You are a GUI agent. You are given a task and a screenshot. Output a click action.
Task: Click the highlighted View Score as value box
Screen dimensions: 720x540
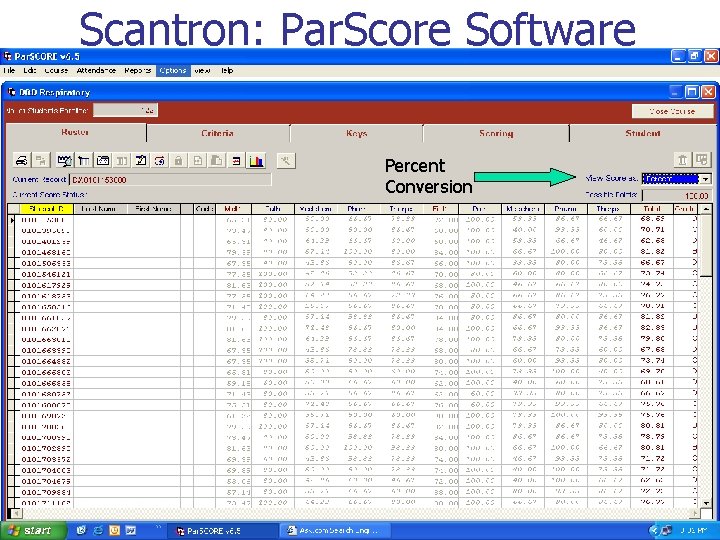670,179
